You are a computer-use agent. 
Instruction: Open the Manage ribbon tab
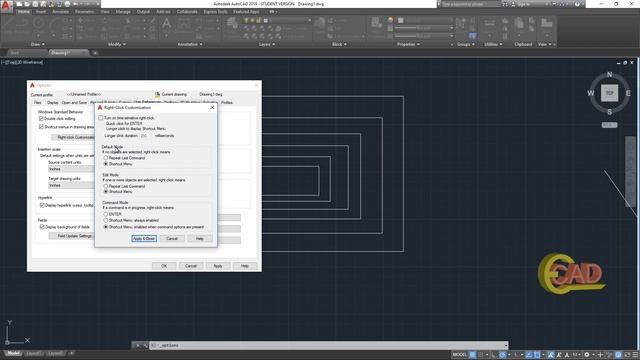tap(123, 12)
